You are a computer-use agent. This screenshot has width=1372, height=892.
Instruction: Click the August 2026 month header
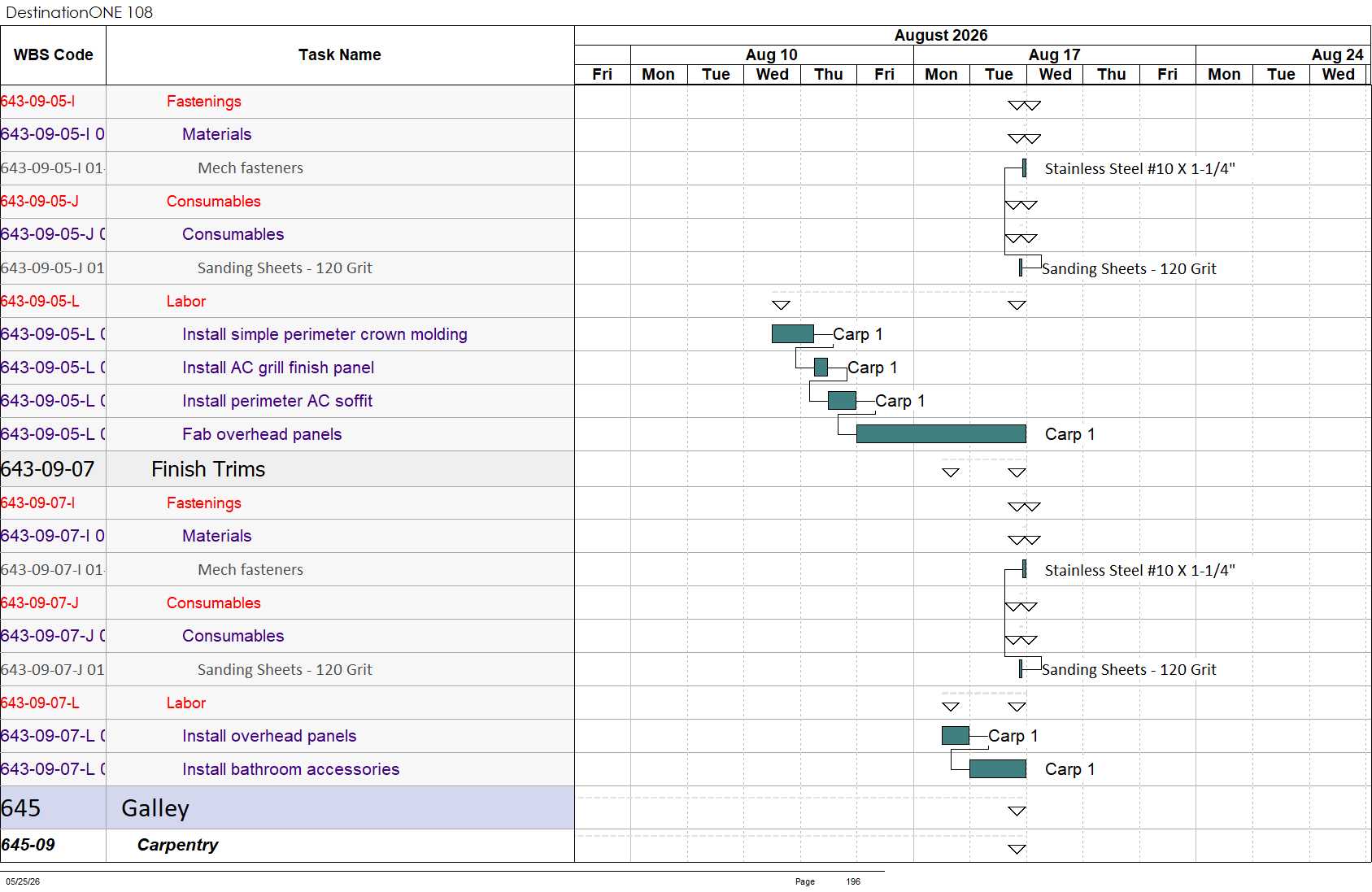(941, 35)
